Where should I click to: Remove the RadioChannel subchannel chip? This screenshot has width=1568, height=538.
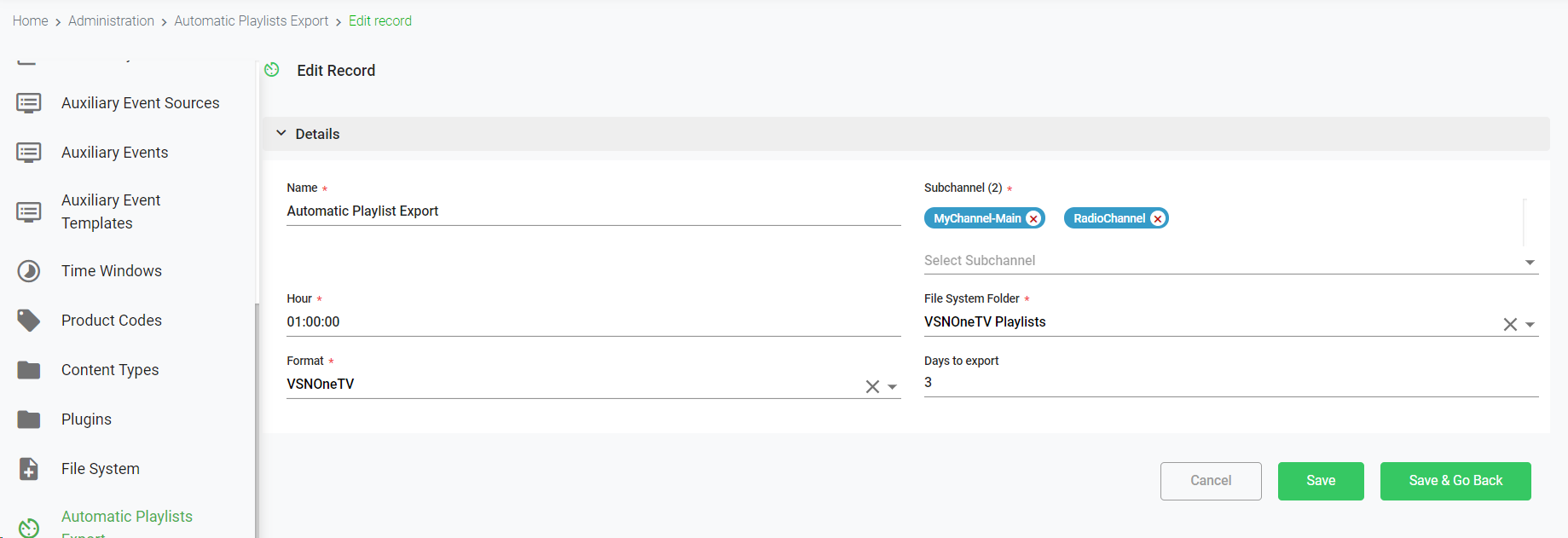pyautogui.click(x=1158, y=219)
